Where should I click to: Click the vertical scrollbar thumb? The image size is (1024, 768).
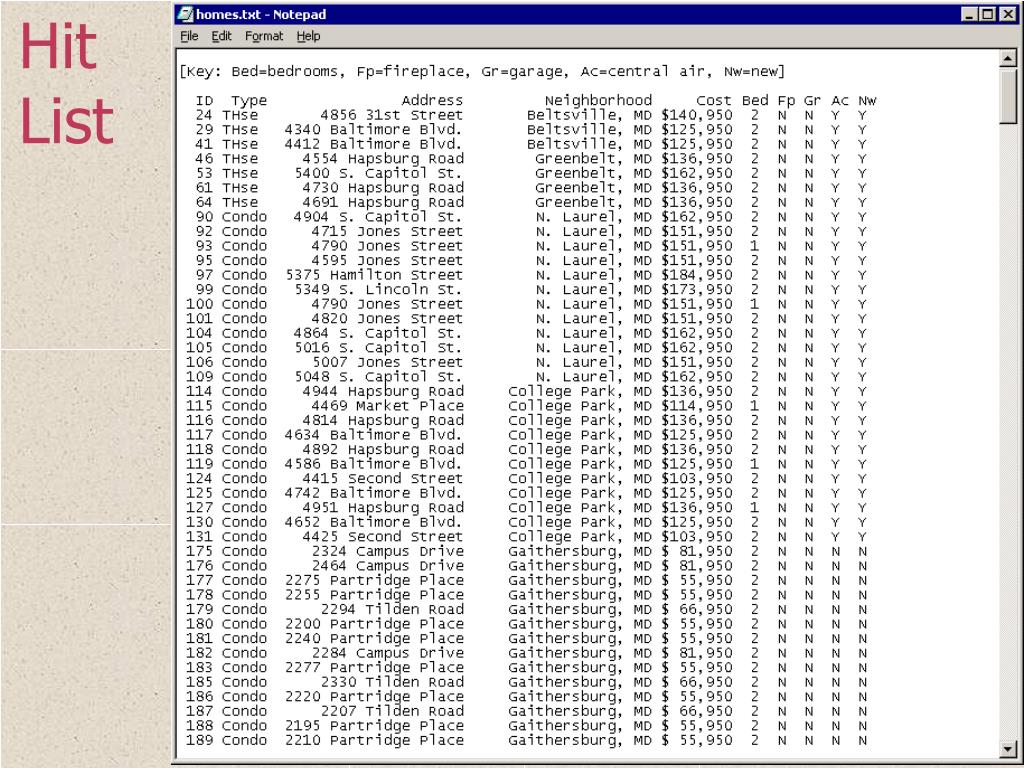(1008, 95)
